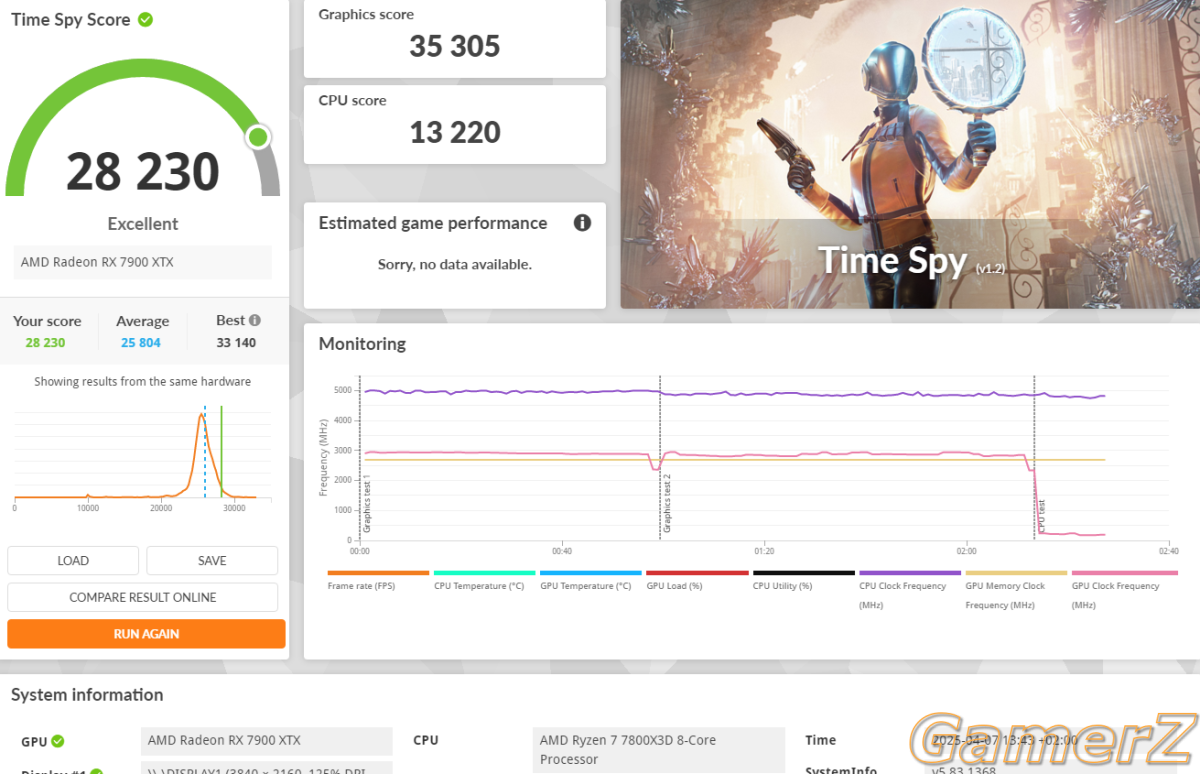Viewport: 1200px width, 774px height.
Task: Click the Time Spy artwork image
Action: (910, 154)
